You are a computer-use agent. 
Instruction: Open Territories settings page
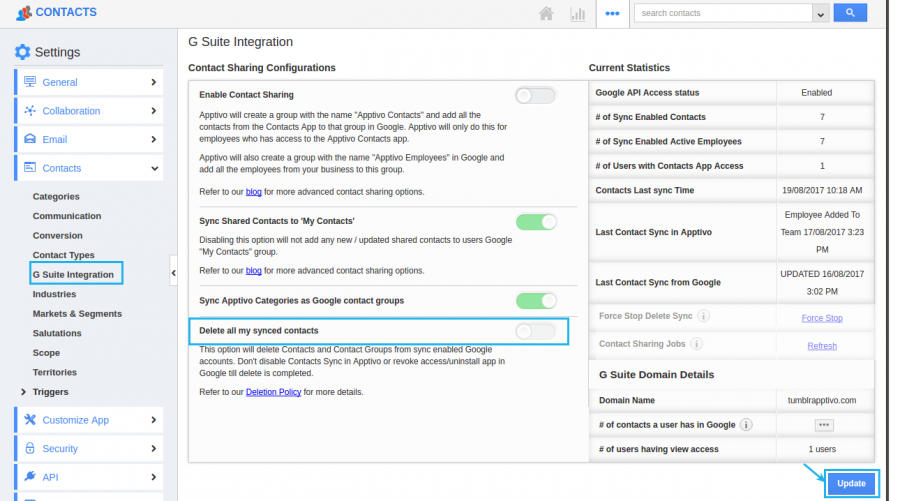click(x=55, y=372)
